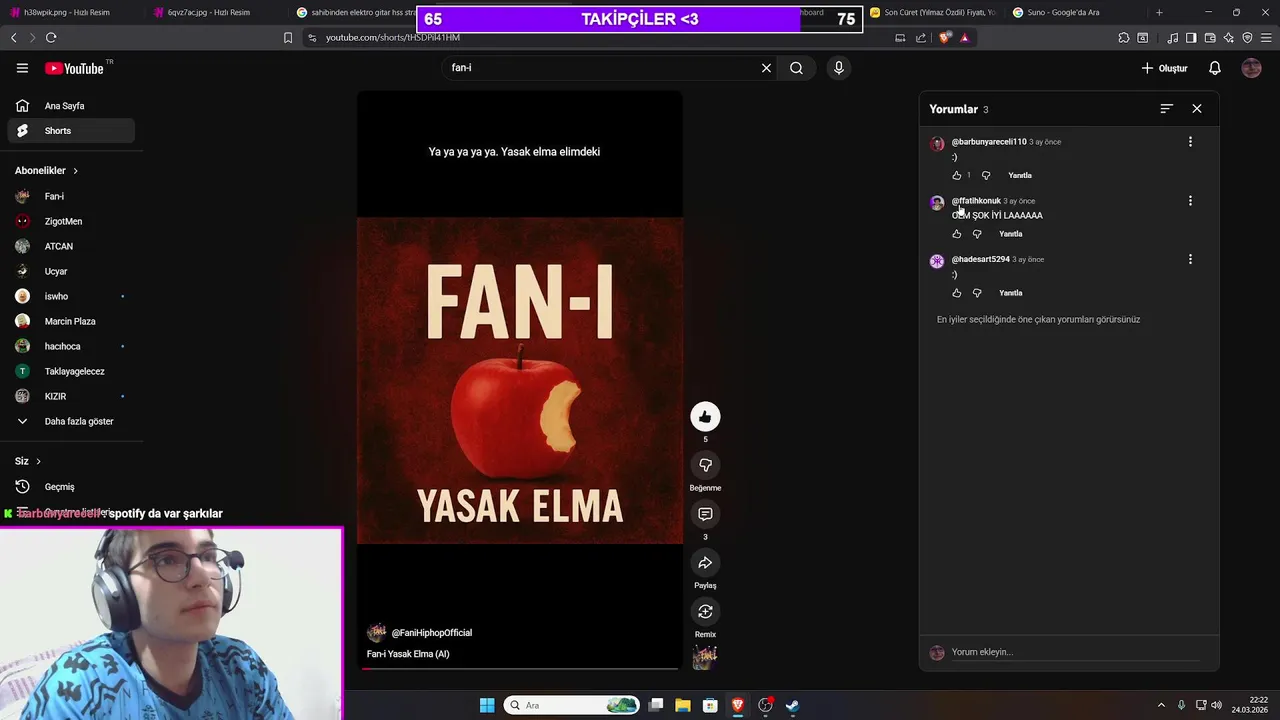The height and width of the screenshot is (720, 1280).
Task: Open @barbunyareceli110 profile link
Action: [x=989, y=142]
